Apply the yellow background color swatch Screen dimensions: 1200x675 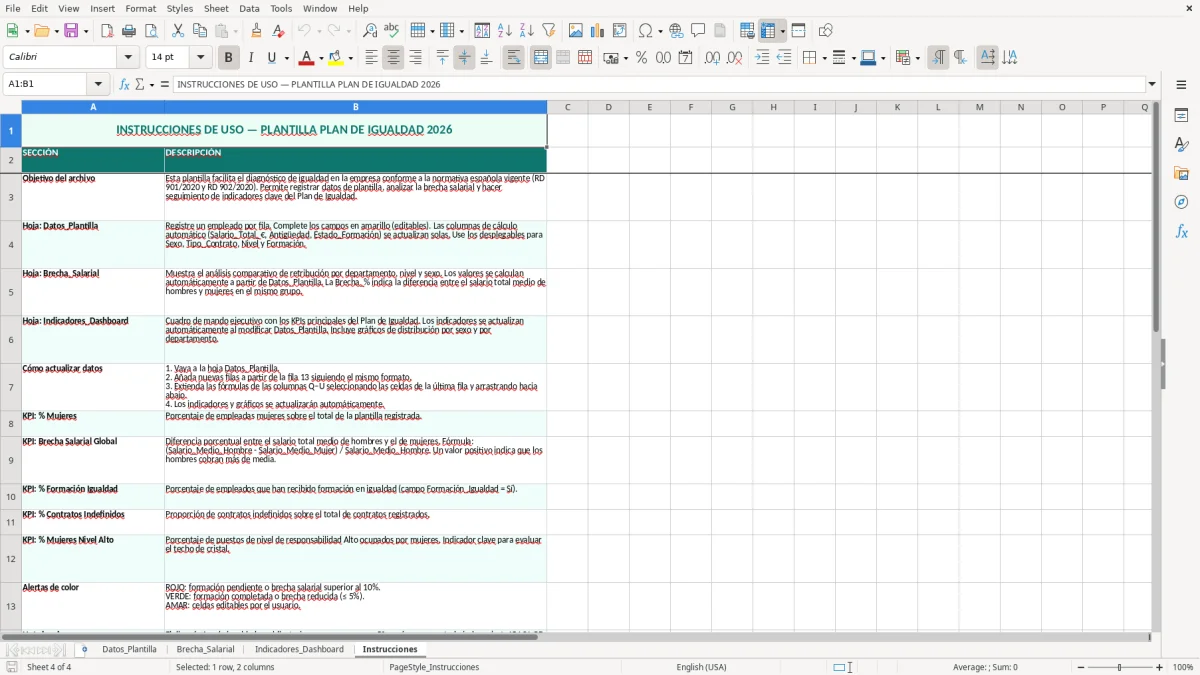(x=337, y=58)
